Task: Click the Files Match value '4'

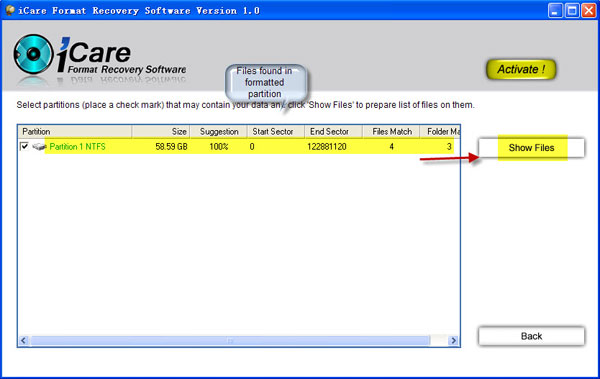Action: click(391, 147)
